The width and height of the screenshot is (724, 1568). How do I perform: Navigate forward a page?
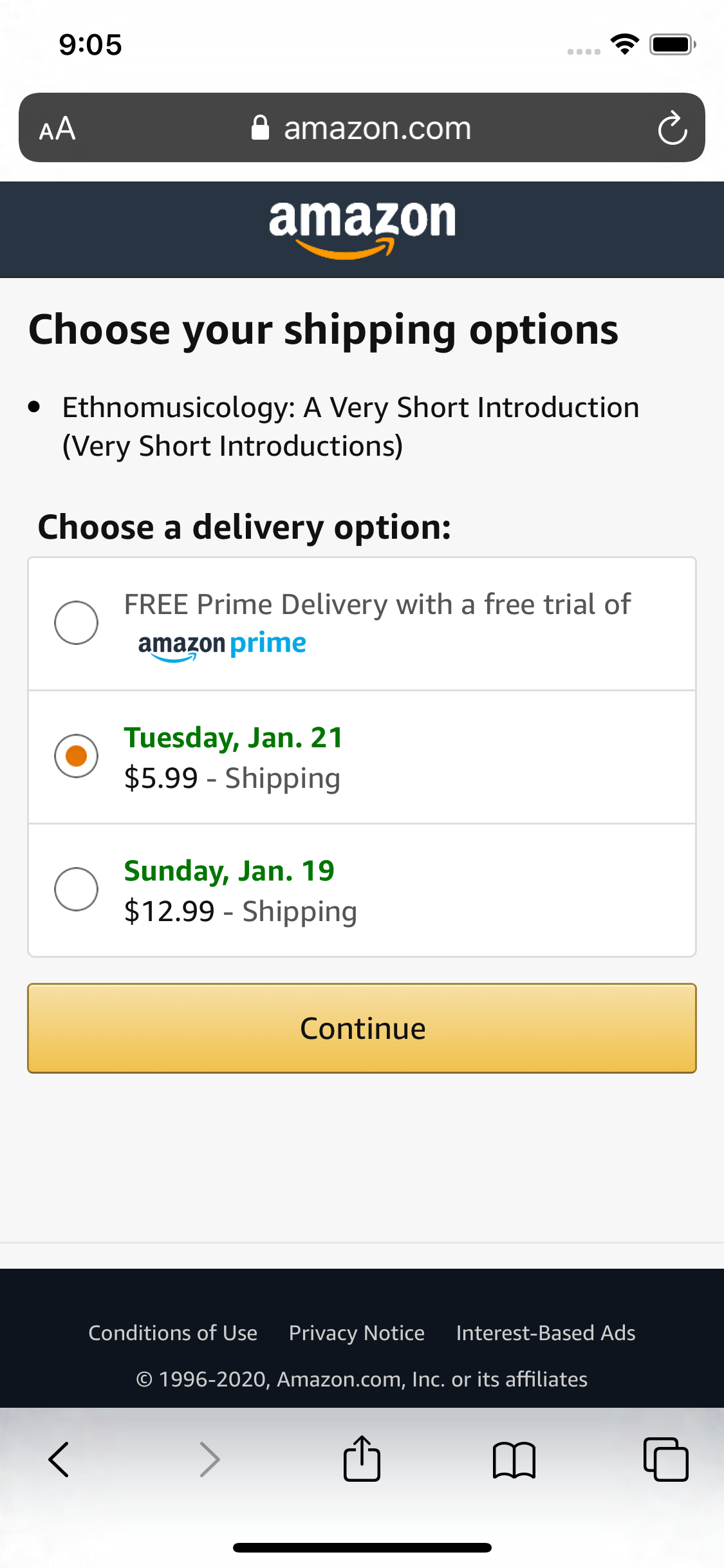tap(209, 1460)
